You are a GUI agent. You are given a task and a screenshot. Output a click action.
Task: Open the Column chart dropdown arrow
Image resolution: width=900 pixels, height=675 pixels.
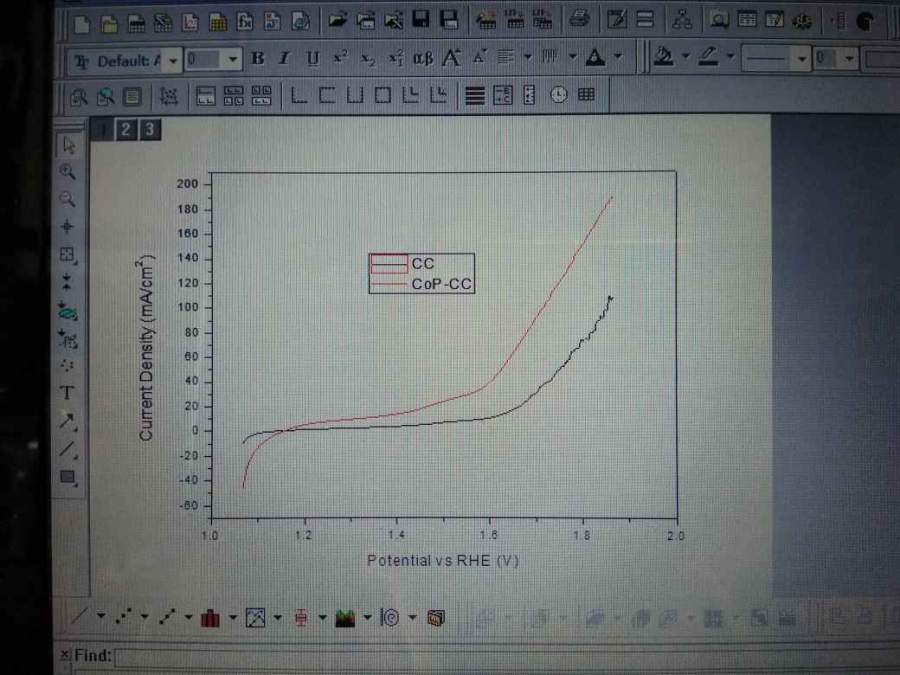[232, 618]
